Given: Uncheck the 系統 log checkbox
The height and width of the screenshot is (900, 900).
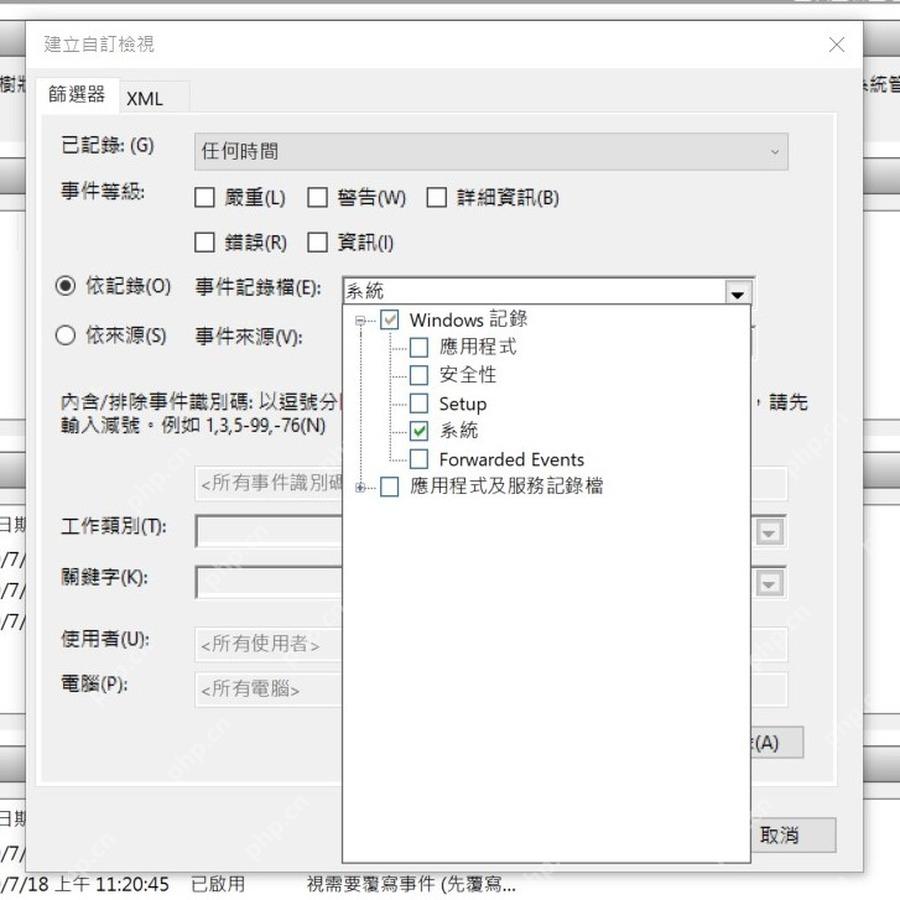Looking at the screenshot, I should (419, 431).
